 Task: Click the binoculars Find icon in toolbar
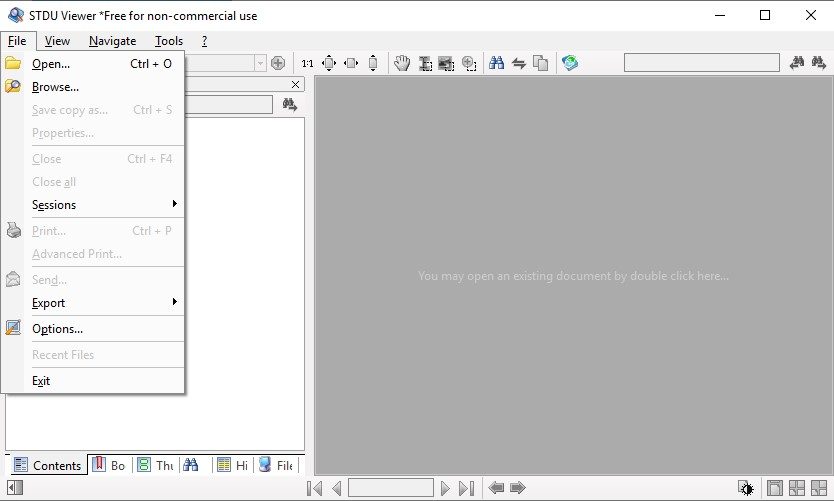(496, 63)
